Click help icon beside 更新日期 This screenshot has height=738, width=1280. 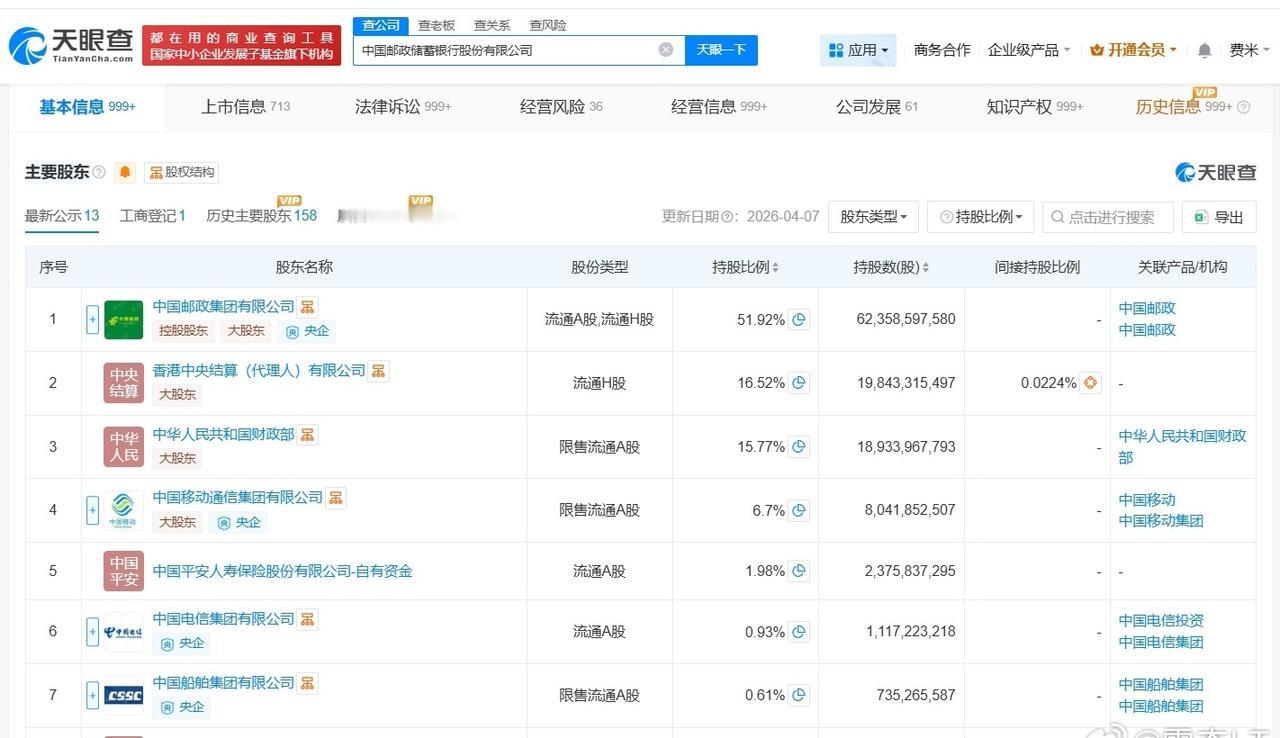point(727,217)
